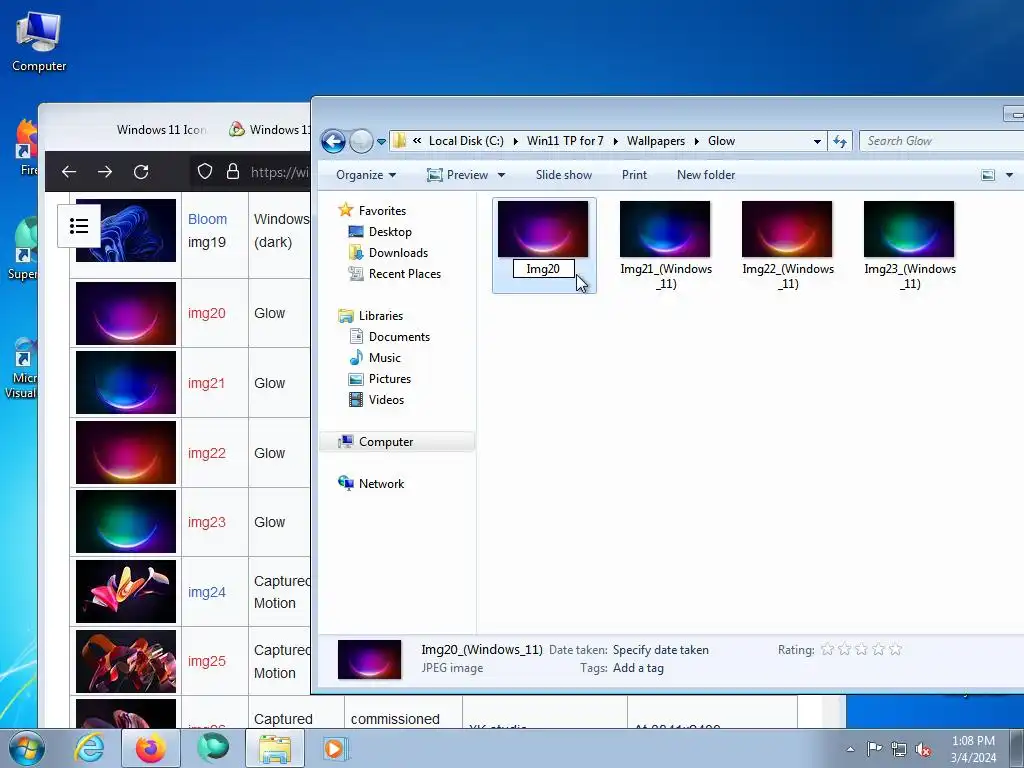Viewport: 1024px width, 768px height.
Task: Set rating to three stars
Action: pos(861,649)
